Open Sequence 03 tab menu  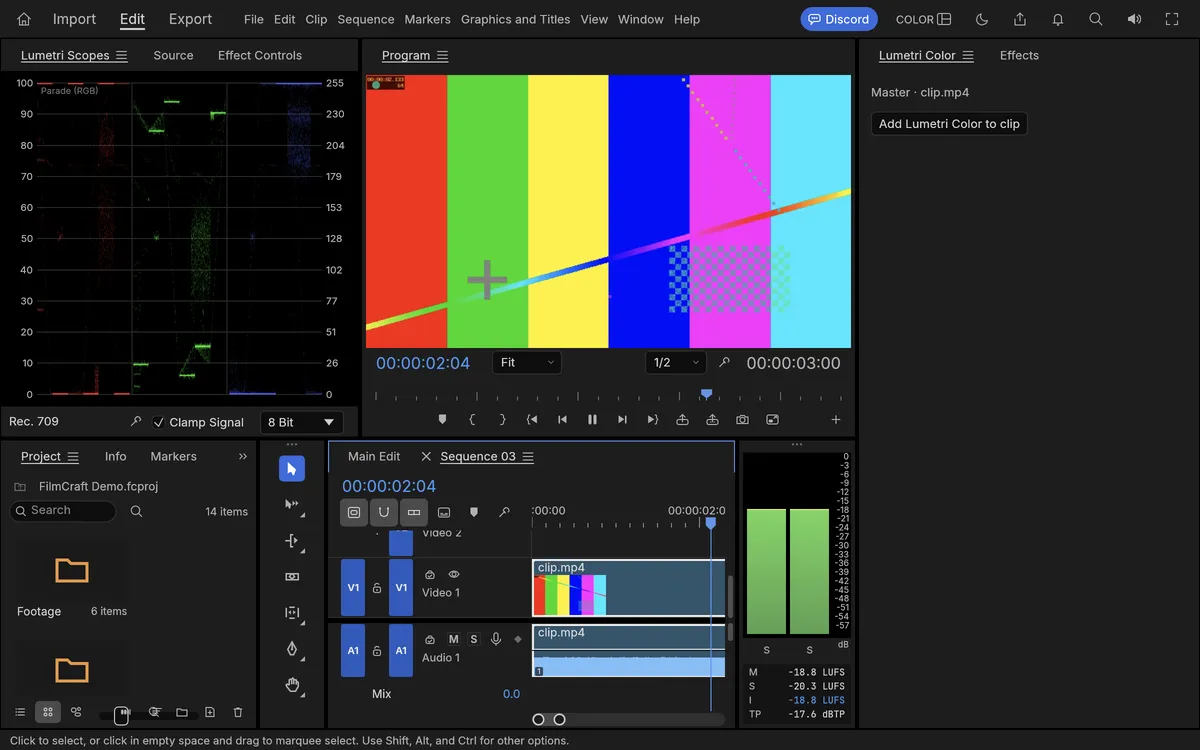528,456
